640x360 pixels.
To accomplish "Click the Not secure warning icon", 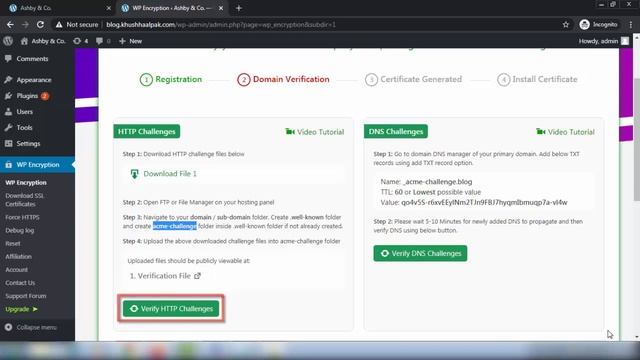I will tap(59, 24).
